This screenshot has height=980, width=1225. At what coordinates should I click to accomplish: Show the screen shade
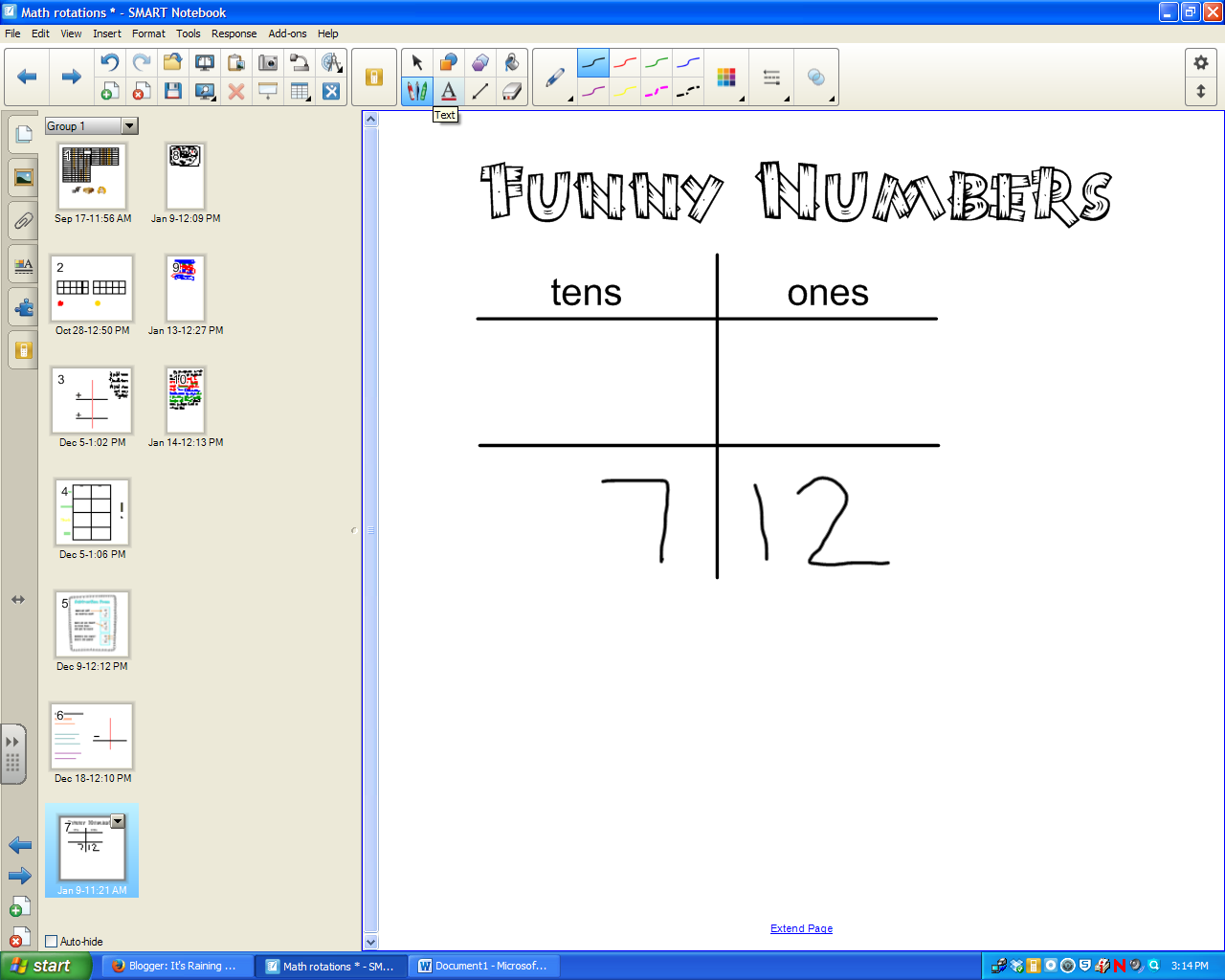[x=268, y=92]
